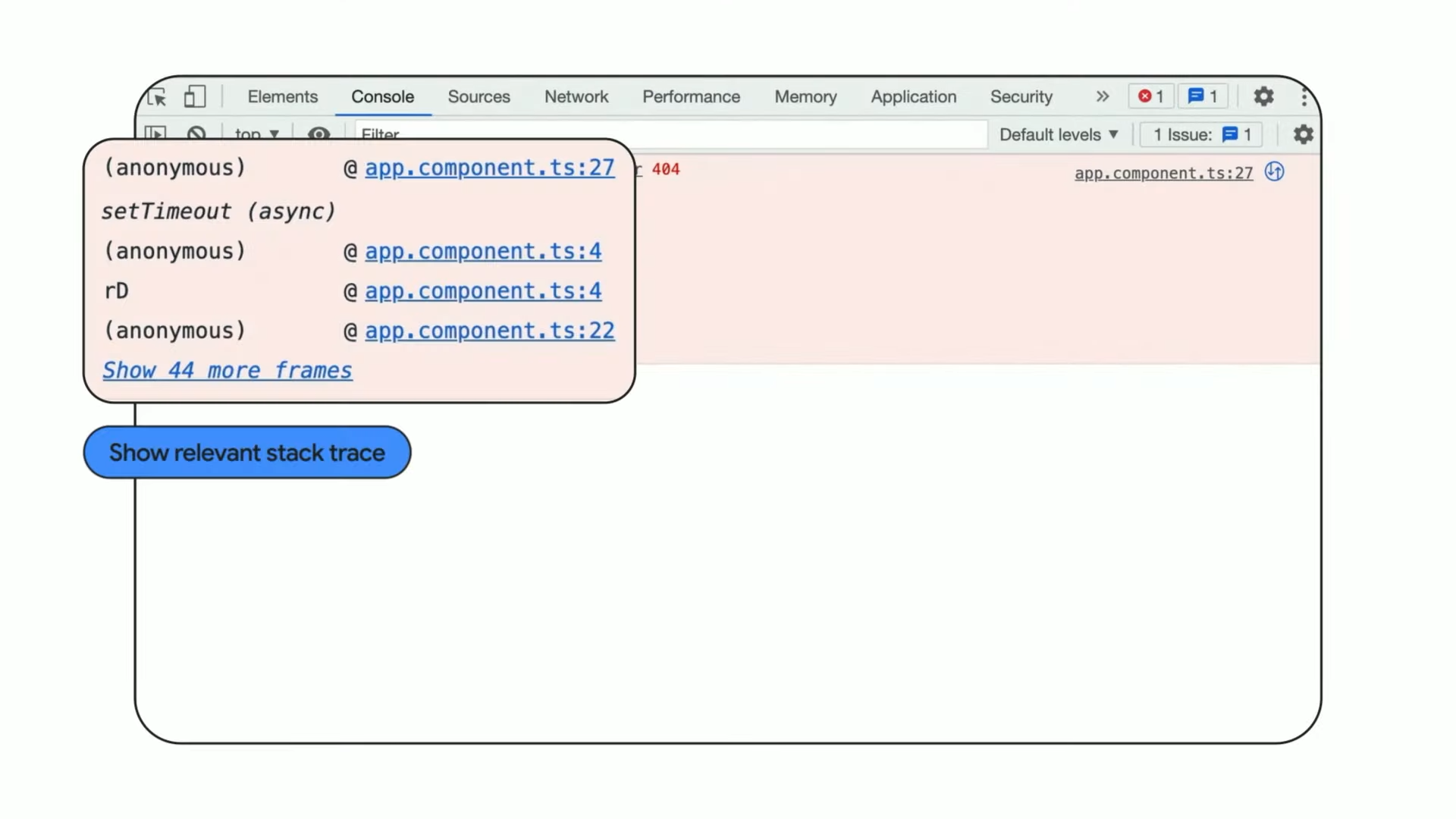Click the clear console icon

[196, 133]
